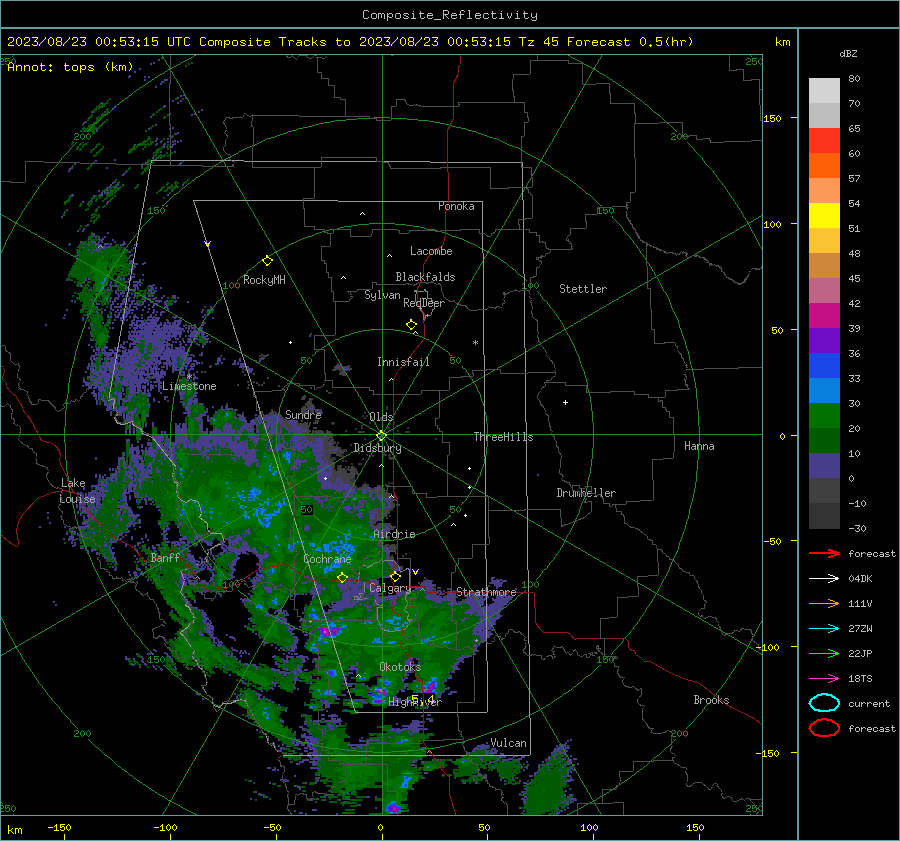Click the red forecast arrow in legend
Viewport: 900px width, 841px height.
pyautogui.click(x=824, y=553)
